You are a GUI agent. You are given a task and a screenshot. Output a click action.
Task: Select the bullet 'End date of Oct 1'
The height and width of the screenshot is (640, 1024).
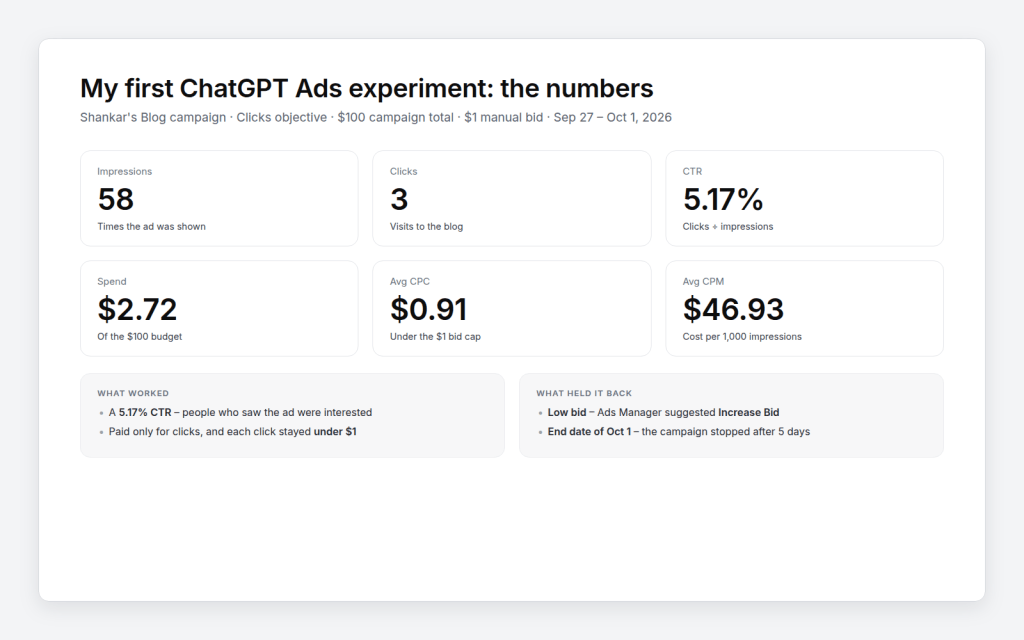tap(679, 432)
